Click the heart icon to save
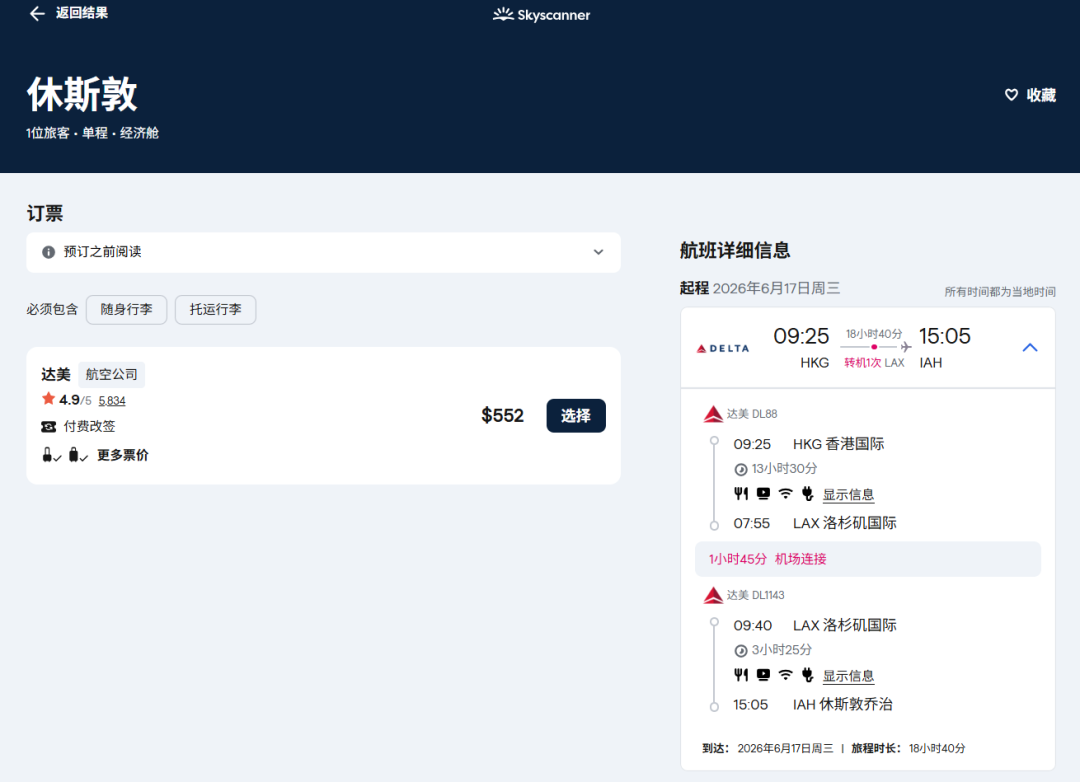Image resolution: width=1080 pixels, height=782 pixels. (x=1011, y=95)
